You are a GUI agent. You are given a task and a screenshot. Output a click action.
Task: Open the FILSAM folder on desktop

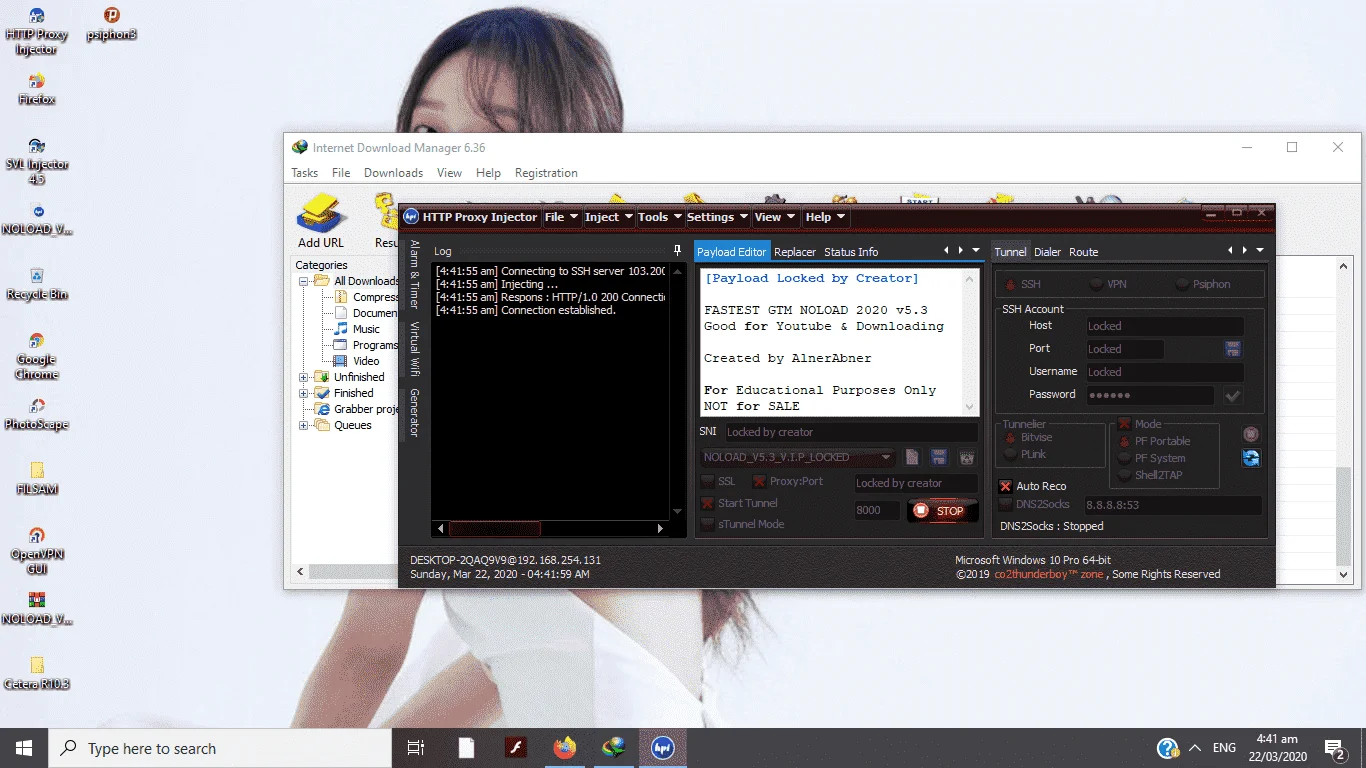[x=37, y=478]
